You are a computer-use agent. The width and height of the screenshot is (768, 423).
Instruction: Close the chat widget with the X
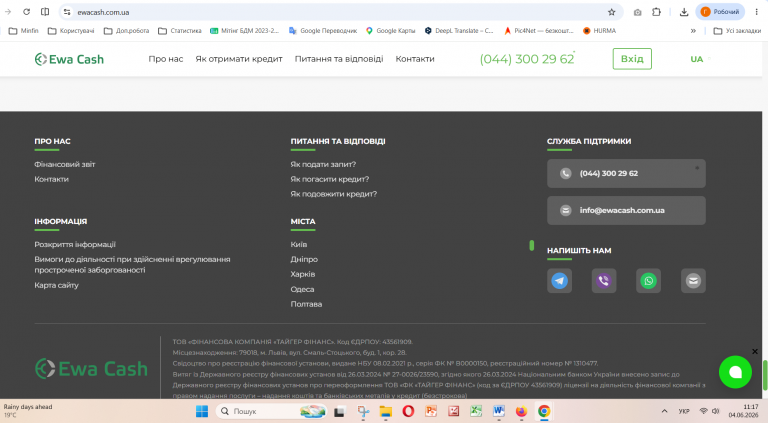(755, 352)
